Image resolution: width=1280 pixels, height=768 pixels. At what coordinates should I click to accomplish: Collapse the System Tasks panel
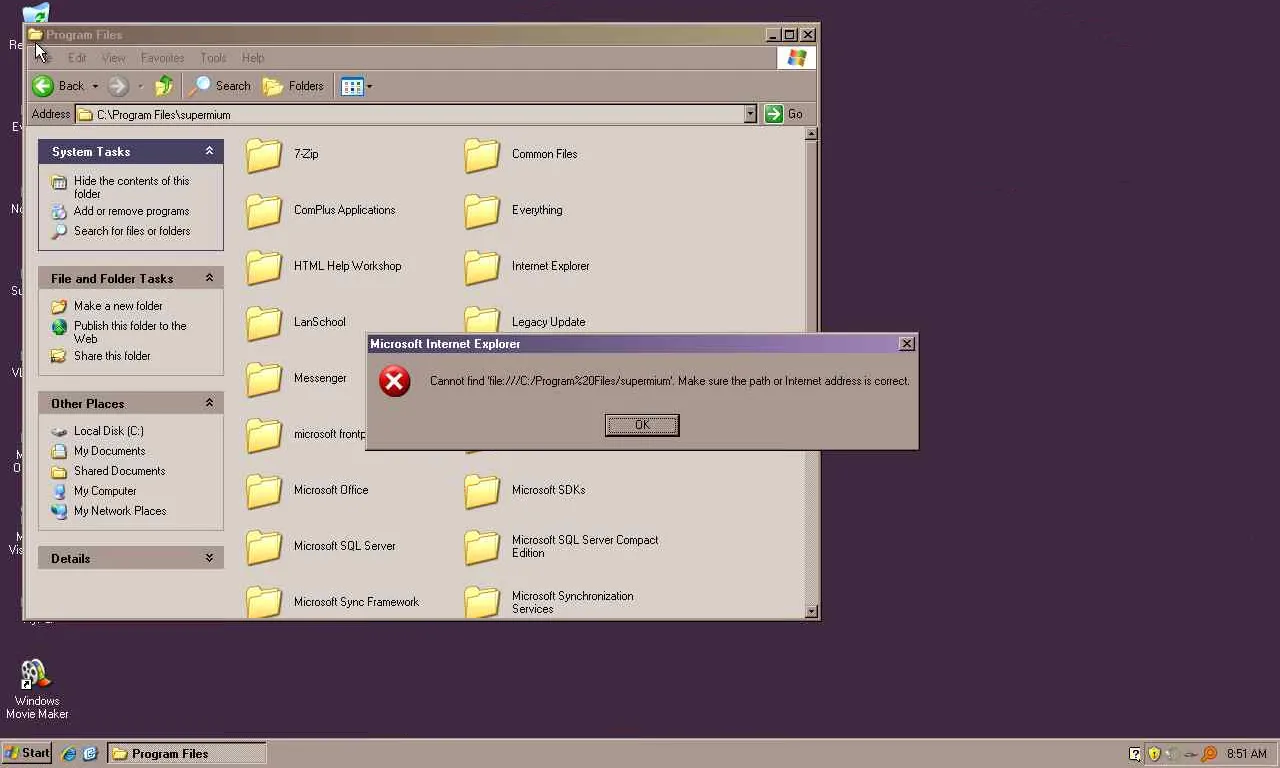[x=209, y=151]
